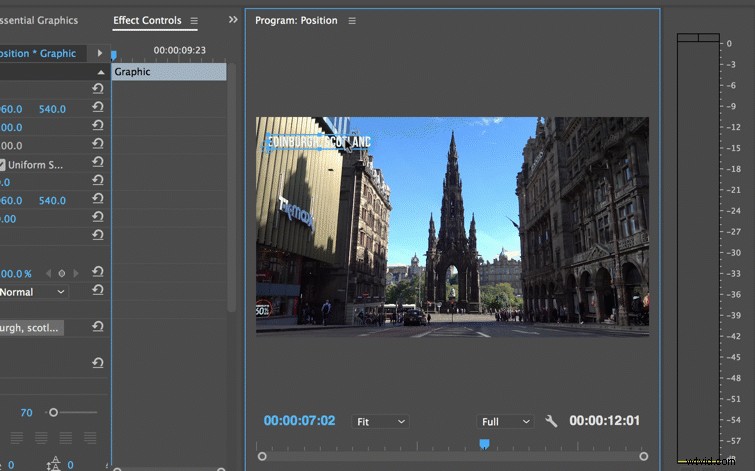Open the Fit zoom level dropdown

pyautogui.click(x=380, y=422)
